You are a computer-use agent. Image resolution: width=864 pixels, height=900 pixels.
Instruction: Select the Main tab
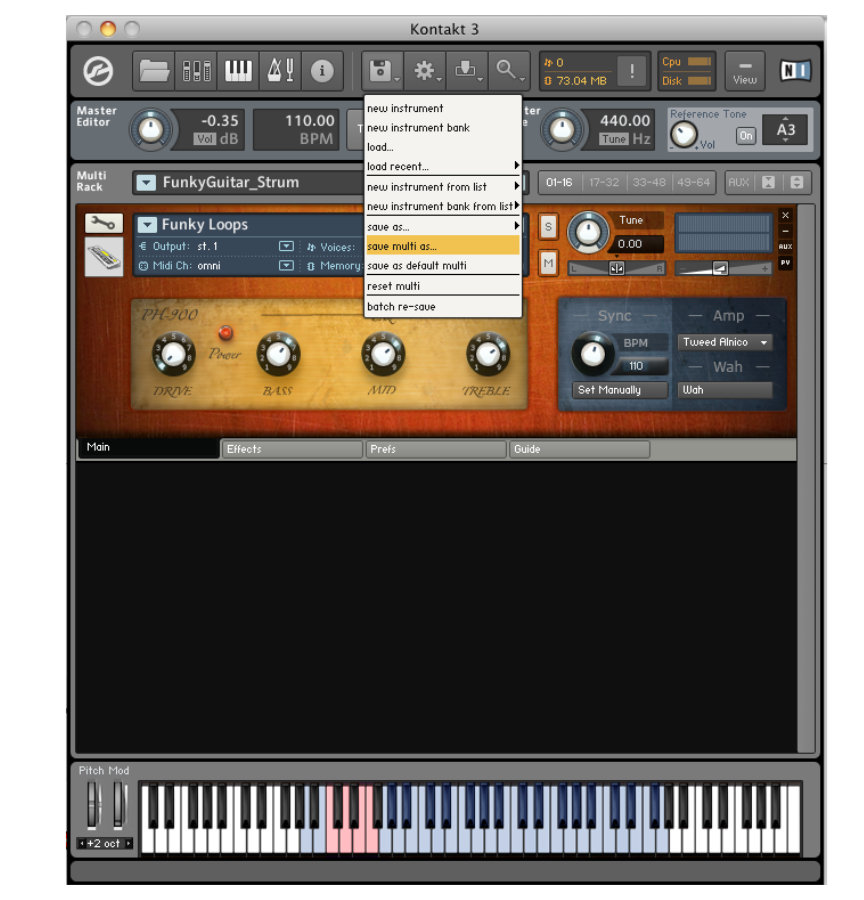[x=148, y=448]
